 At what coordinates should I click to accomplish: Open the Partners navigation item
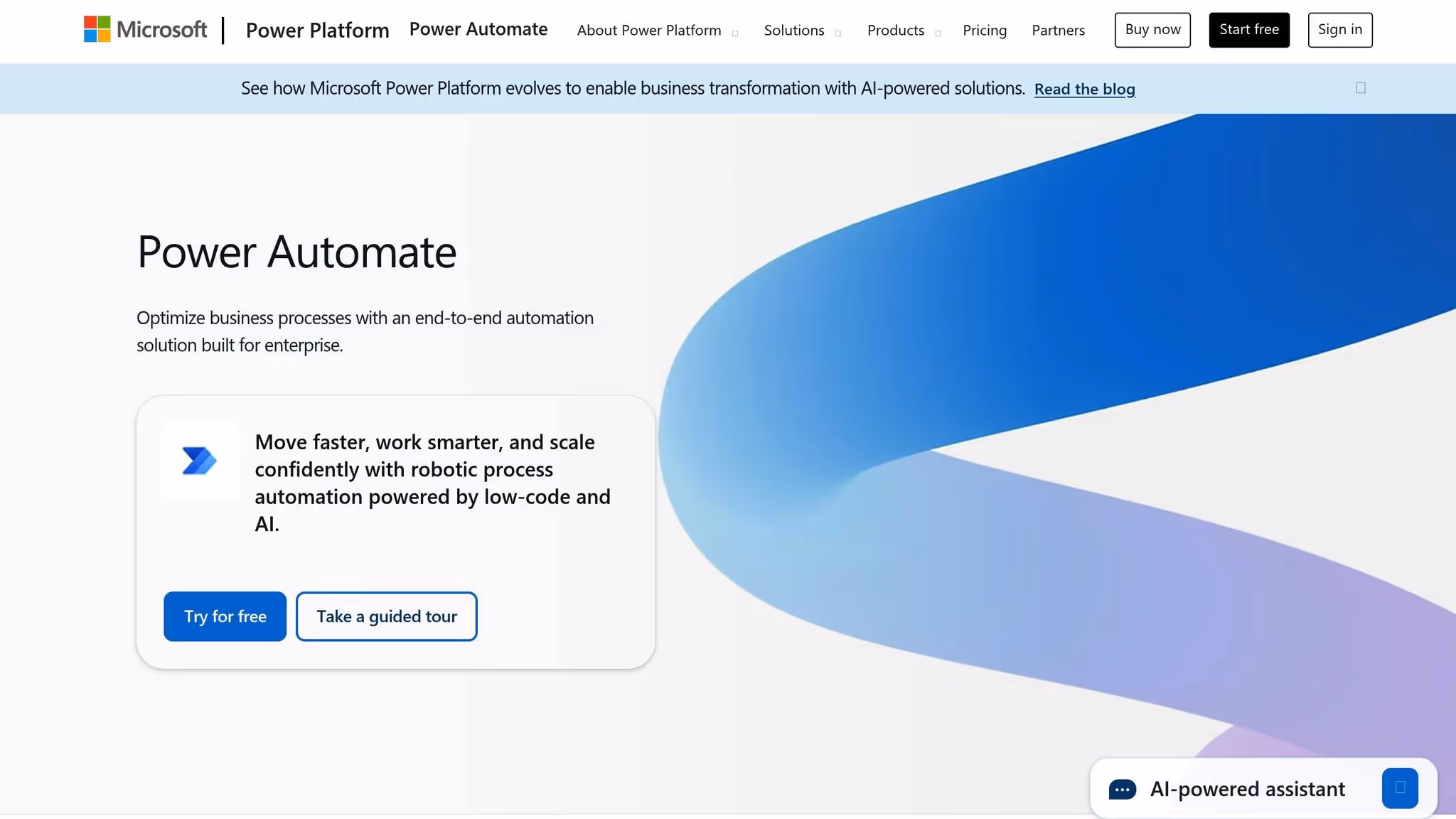[1058, 30]
